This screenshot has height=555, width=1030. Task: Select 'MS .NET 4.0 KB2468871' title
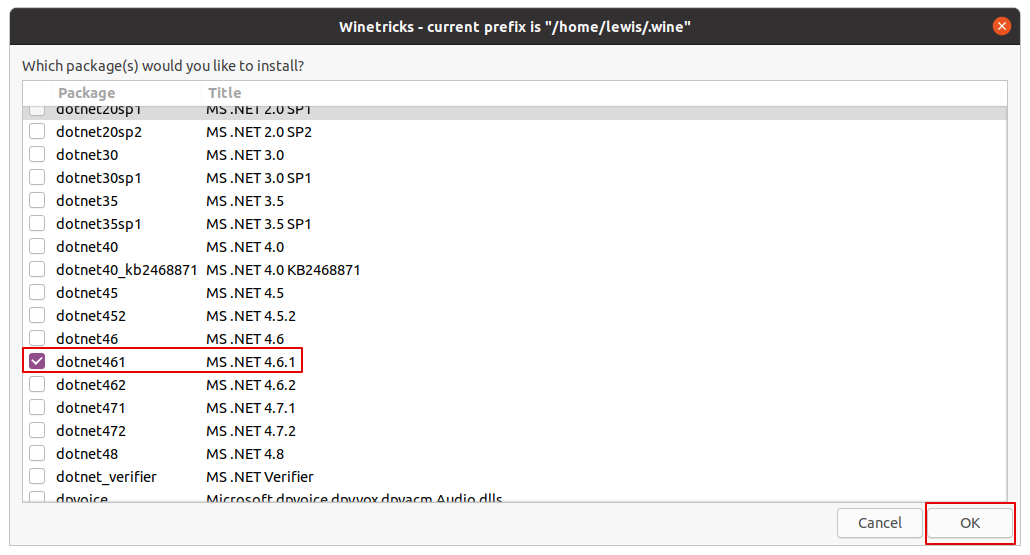pos(283,270)
